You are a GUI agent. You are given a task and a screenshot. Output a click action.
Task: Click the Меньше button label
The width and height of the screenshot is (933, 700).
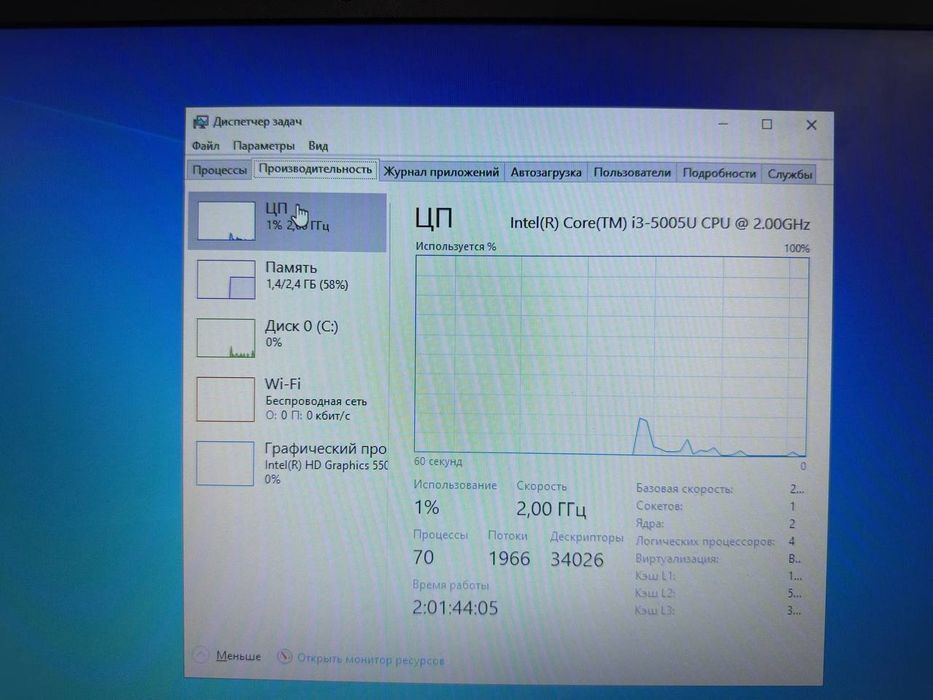point(238,656)
